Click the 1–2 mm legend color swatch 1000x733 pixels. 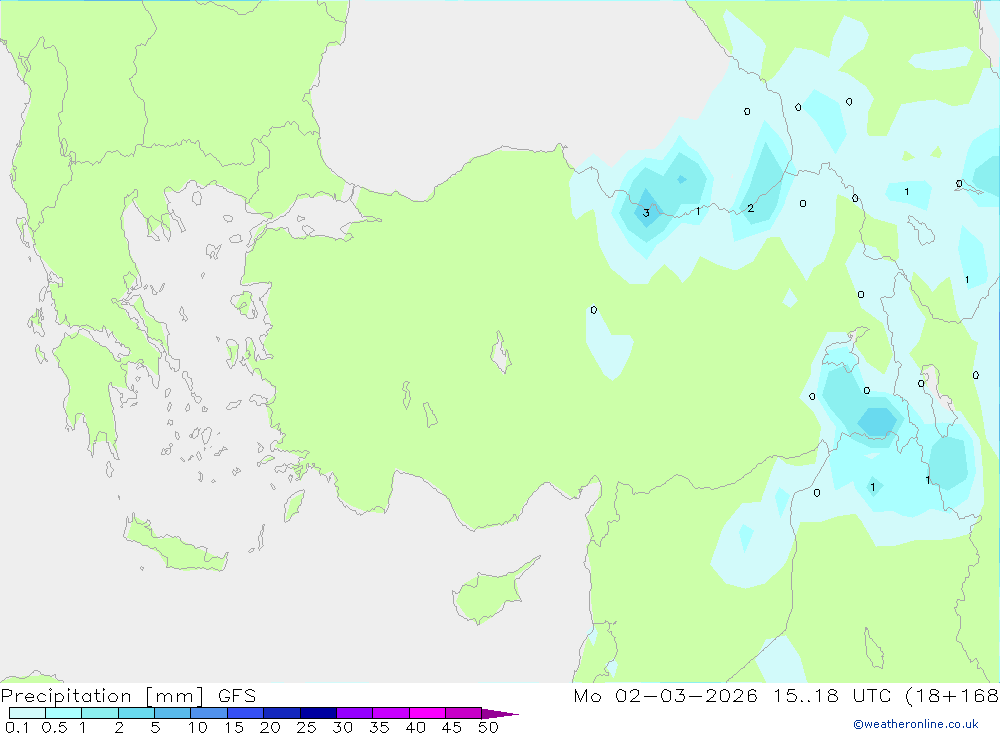(100, 713)
